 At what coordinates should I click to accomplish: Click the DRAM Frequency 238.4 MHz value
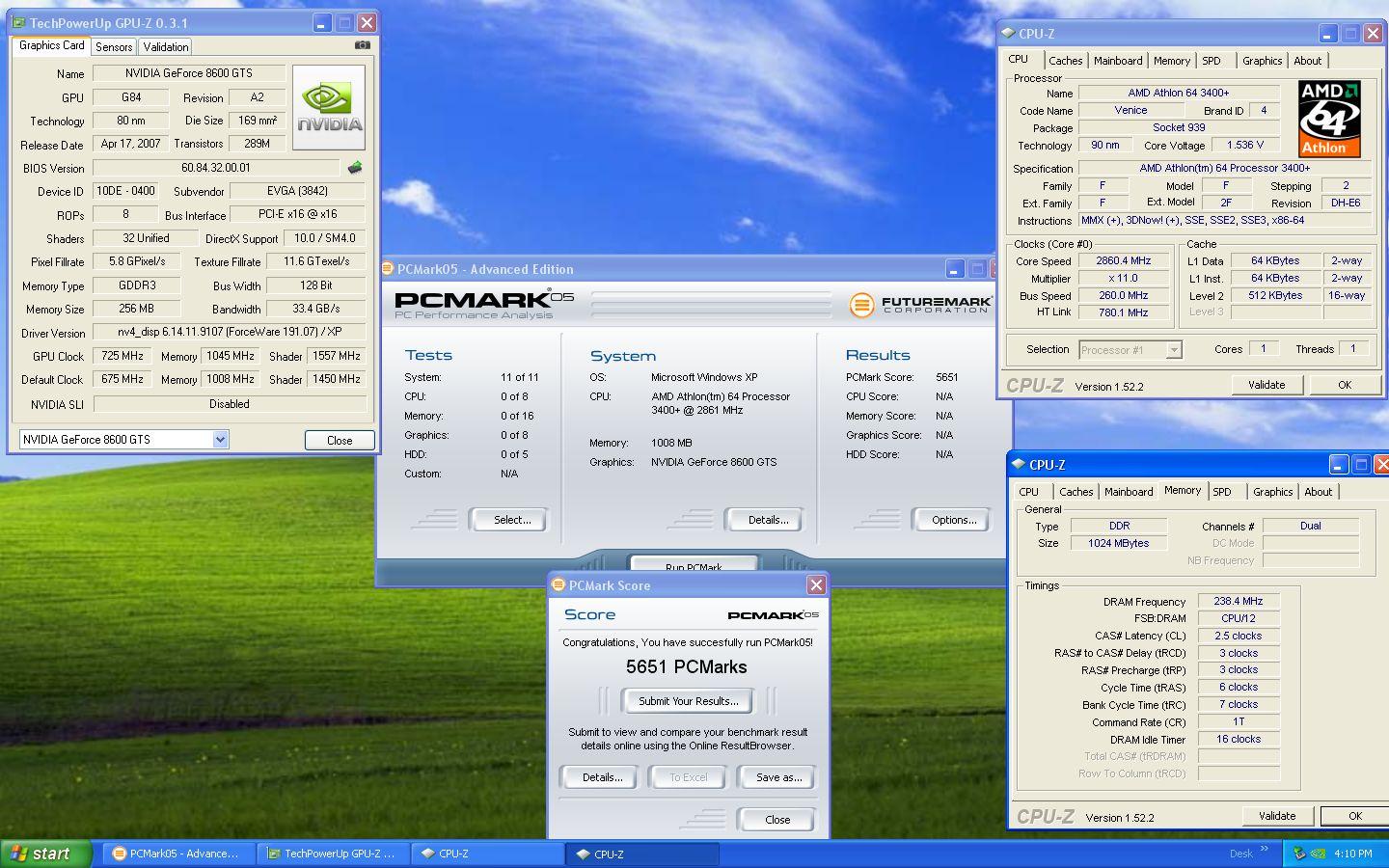pyautogui.click(x=1239, y=601)
